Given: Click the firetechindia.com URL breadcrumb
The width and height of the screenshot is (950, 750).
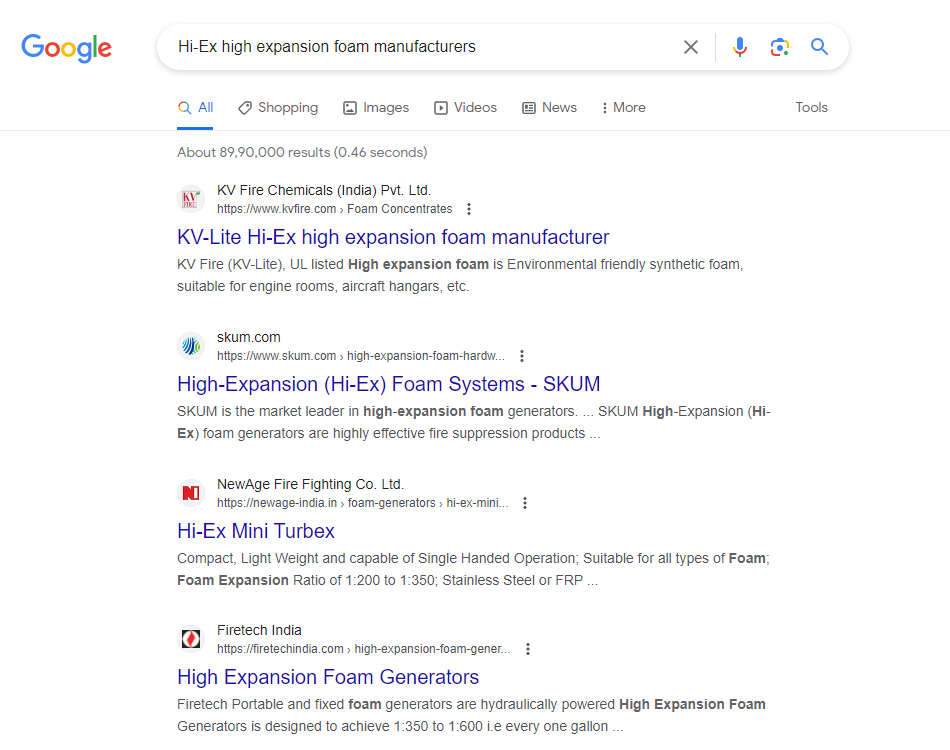Looking at the screenshot, I should coord(364,649).
